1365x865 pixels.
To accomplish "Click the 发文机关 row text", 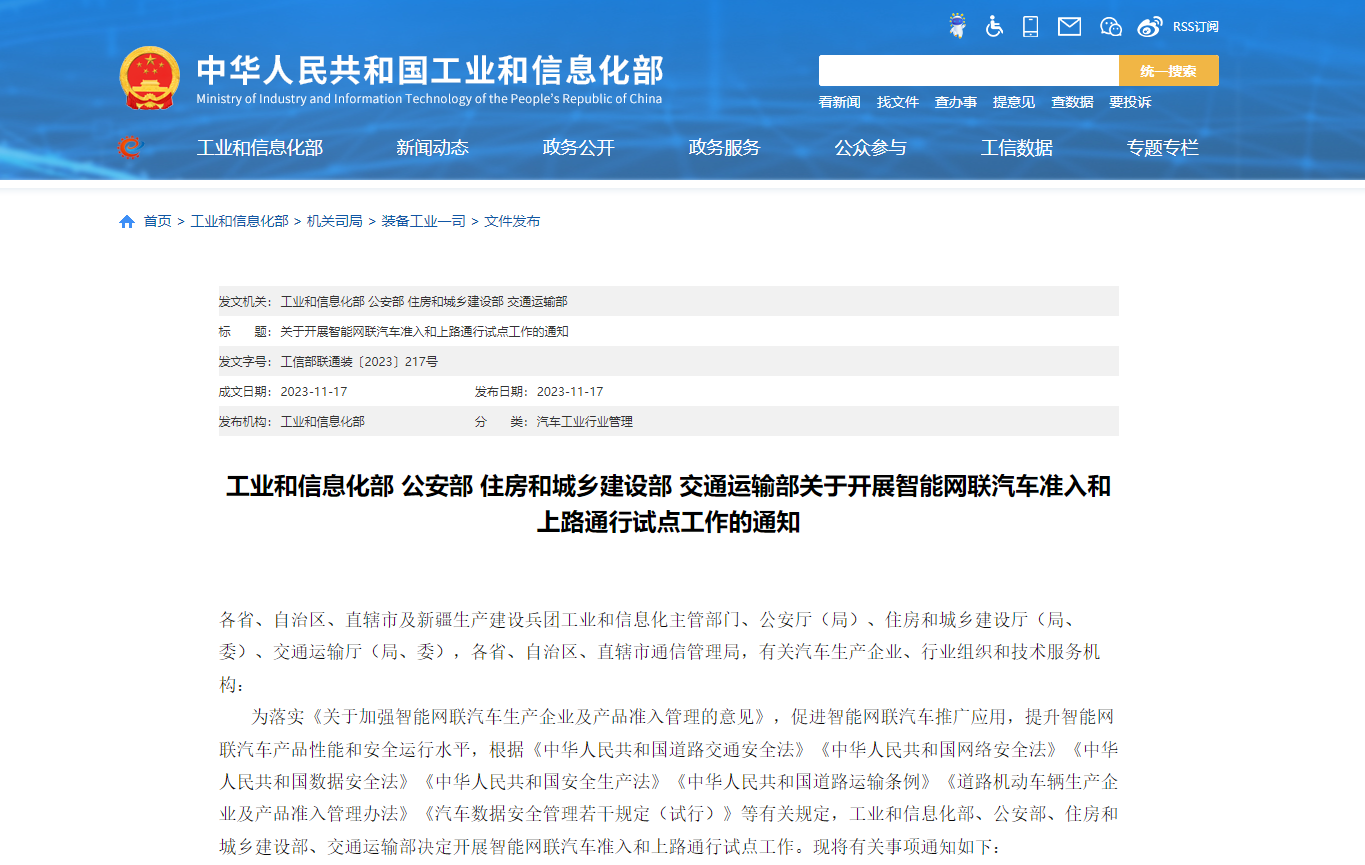I will pyautogui.click(x=424, y=302).
